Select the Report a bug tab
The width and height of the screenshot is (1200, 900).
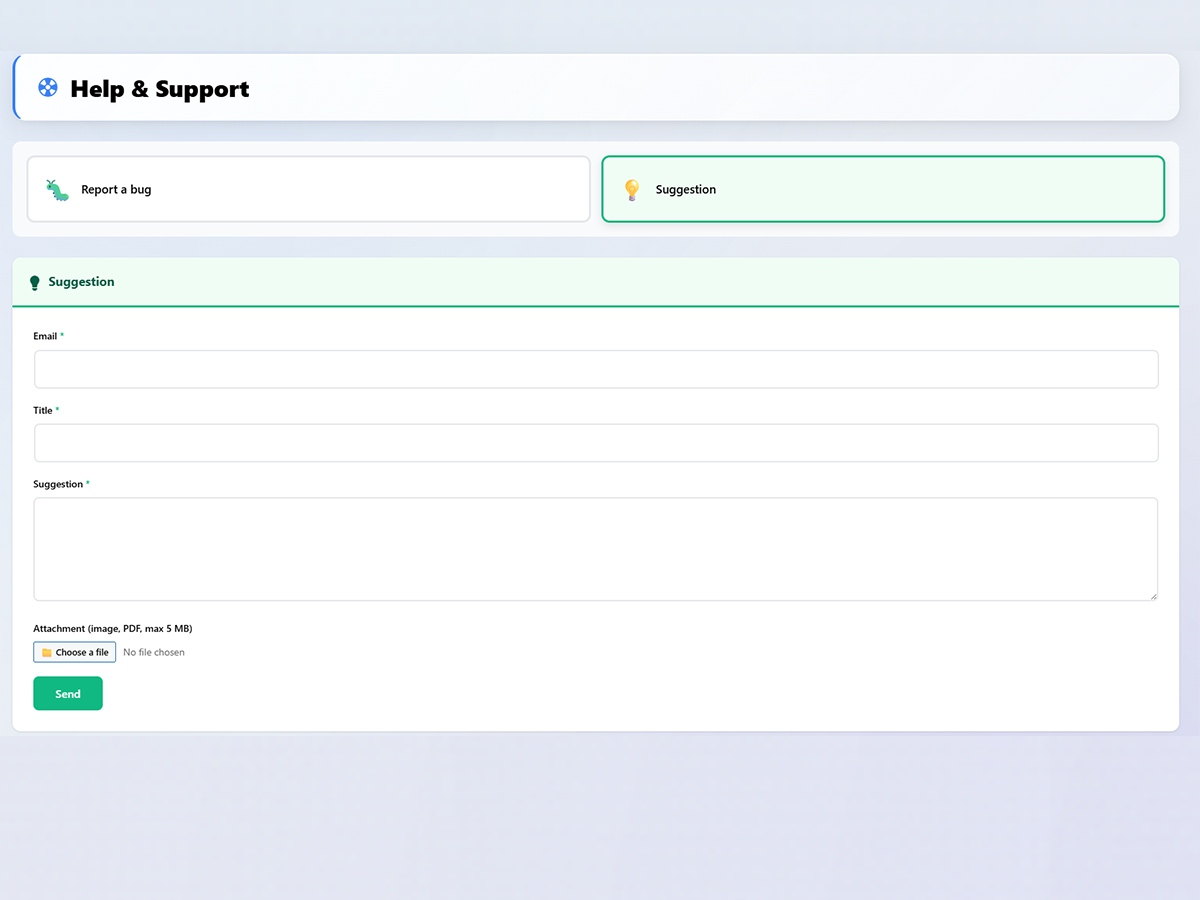[308, 189]
